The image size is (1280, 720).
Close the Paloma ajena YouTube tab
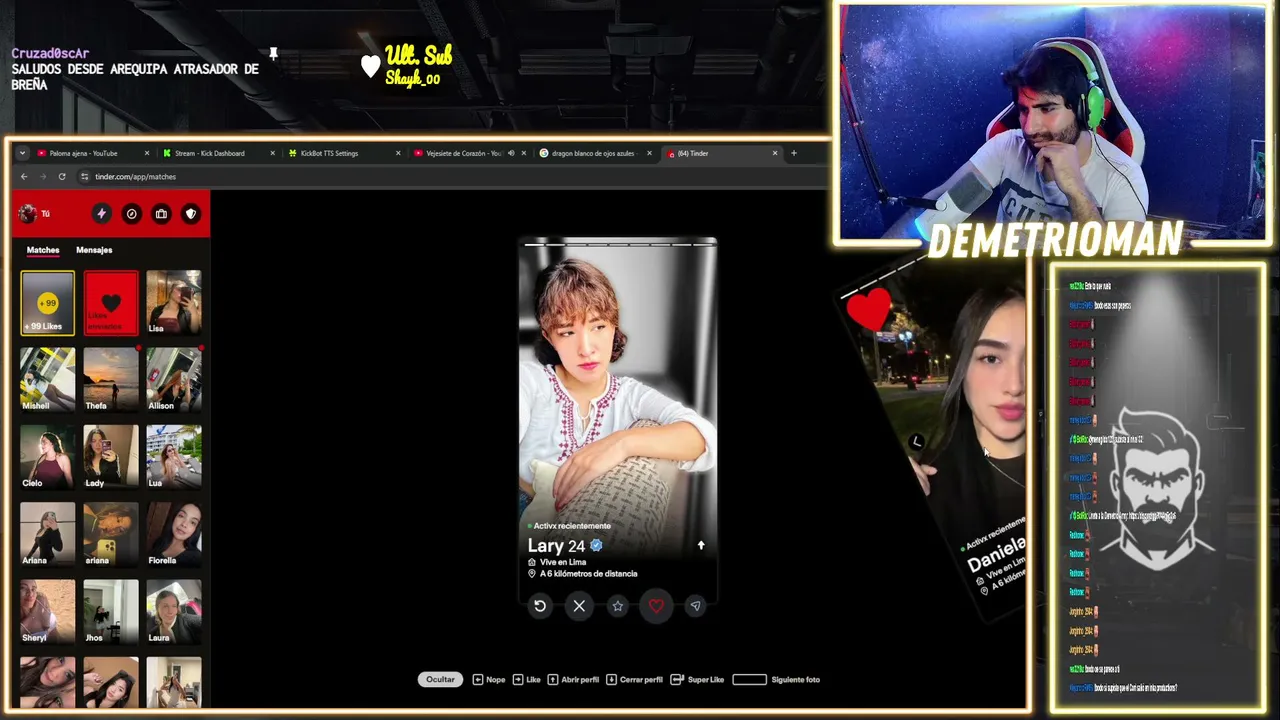click(147, 153)
